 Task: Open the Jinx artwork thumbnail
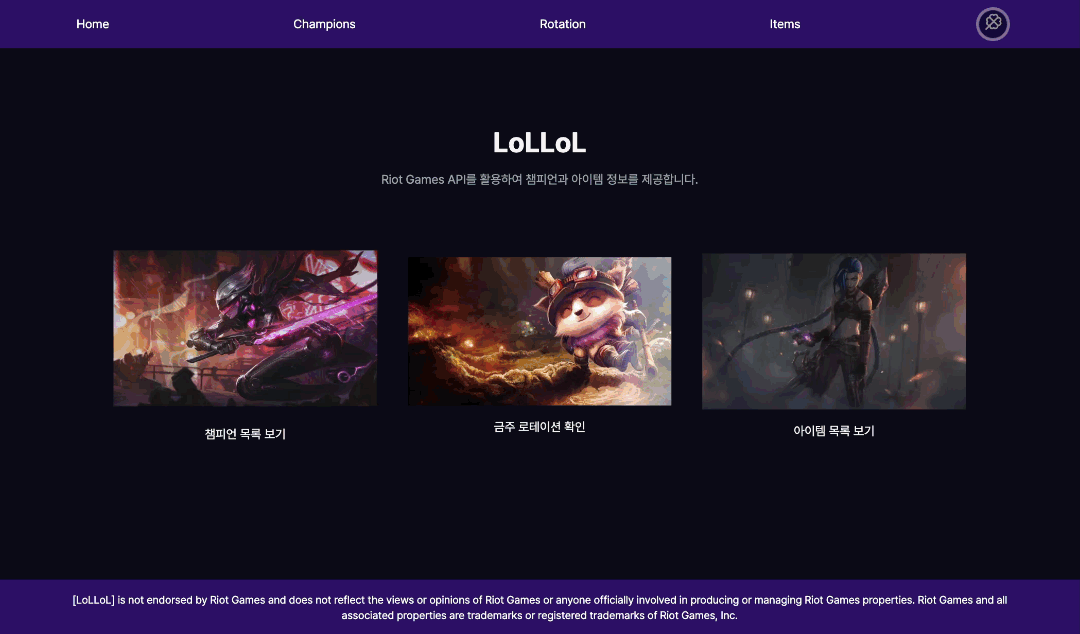pos(833,331)
